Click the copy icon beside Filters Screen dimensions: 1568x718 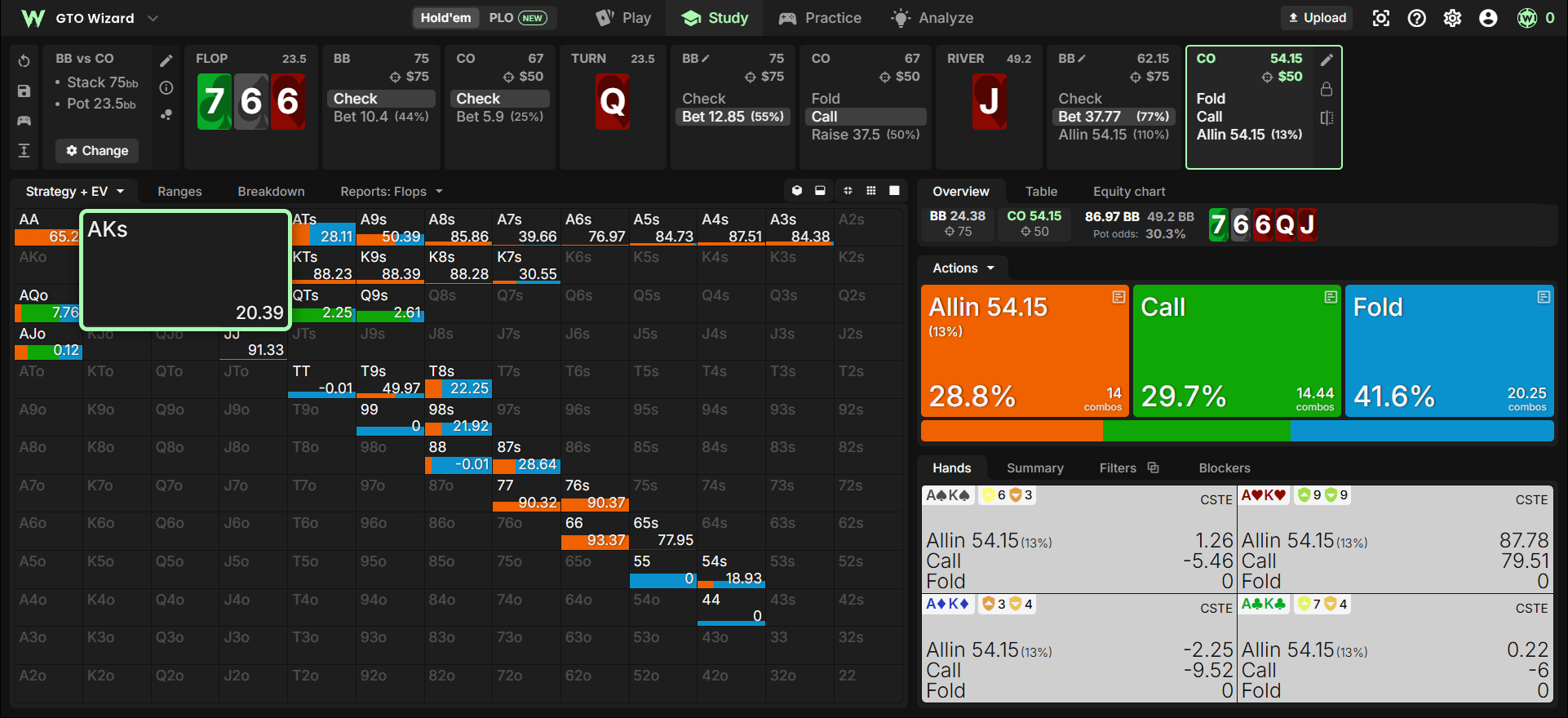pos(1153,468)
